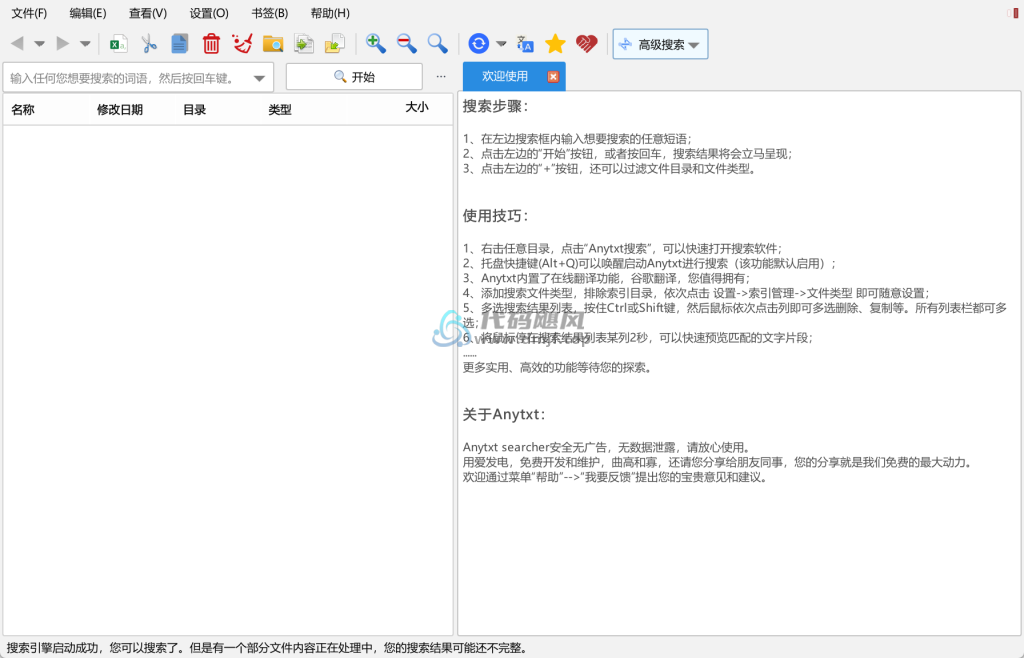The width and height of the screenshot is (1024, 658).
Task: Export results to Excel icon
Action: point(118,44)
